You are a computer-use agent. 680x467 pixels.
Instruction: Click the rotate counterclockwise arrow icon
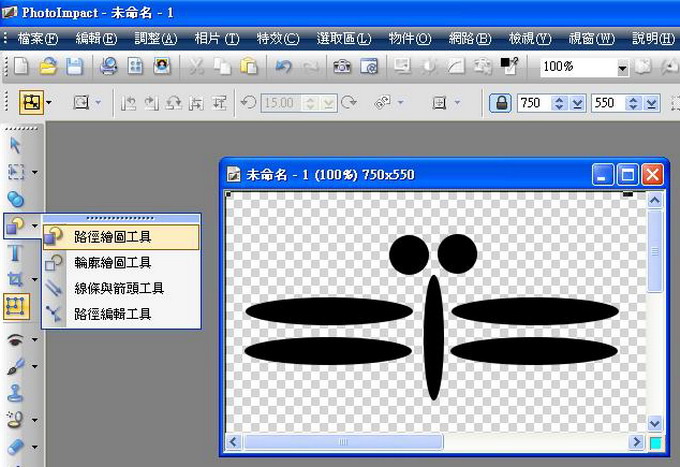pos(248,103)
